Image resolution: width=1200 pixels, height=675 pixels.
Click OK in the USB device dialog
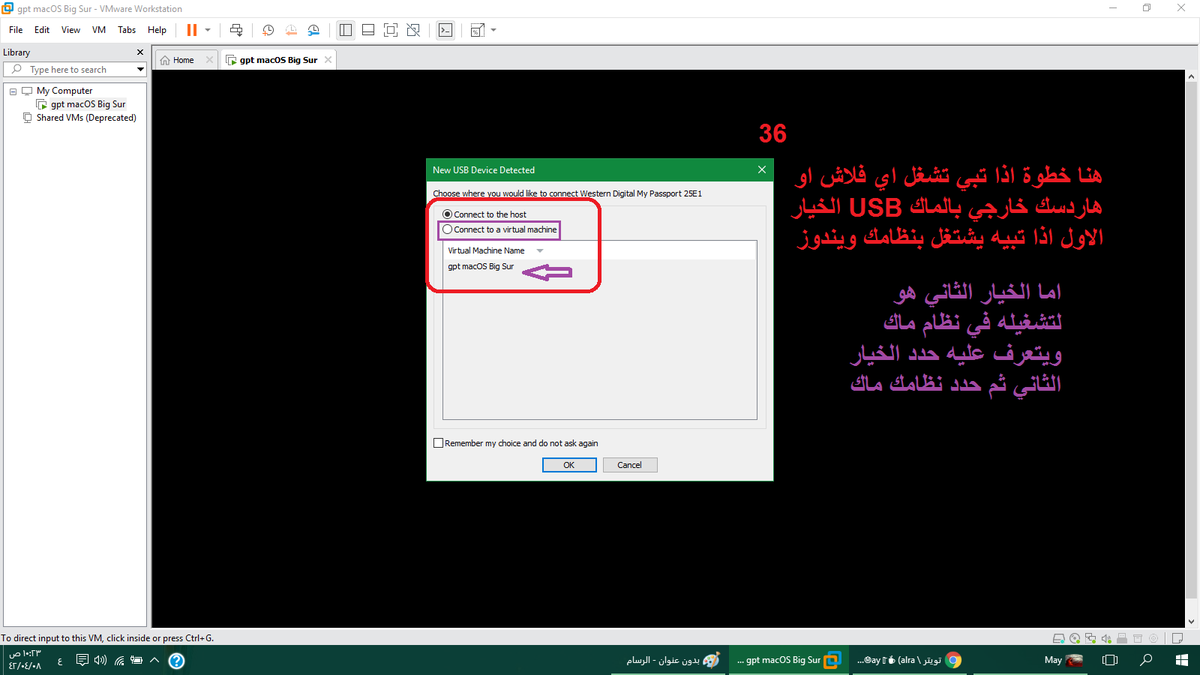(x=569, y=465)
